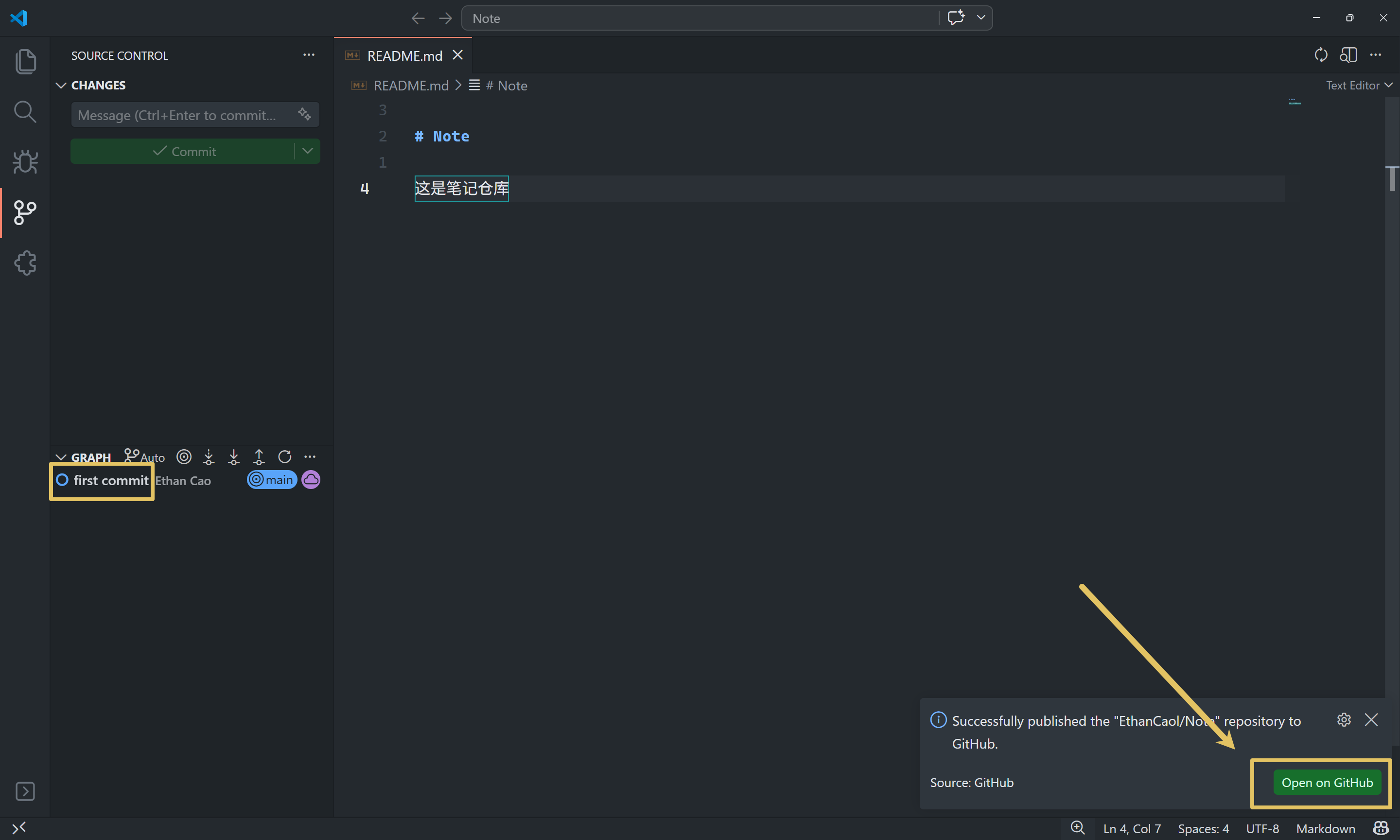Click the Pull icon in Graph toolbar
This screenshot has height=840, width=1400.
tap(234, 457)
